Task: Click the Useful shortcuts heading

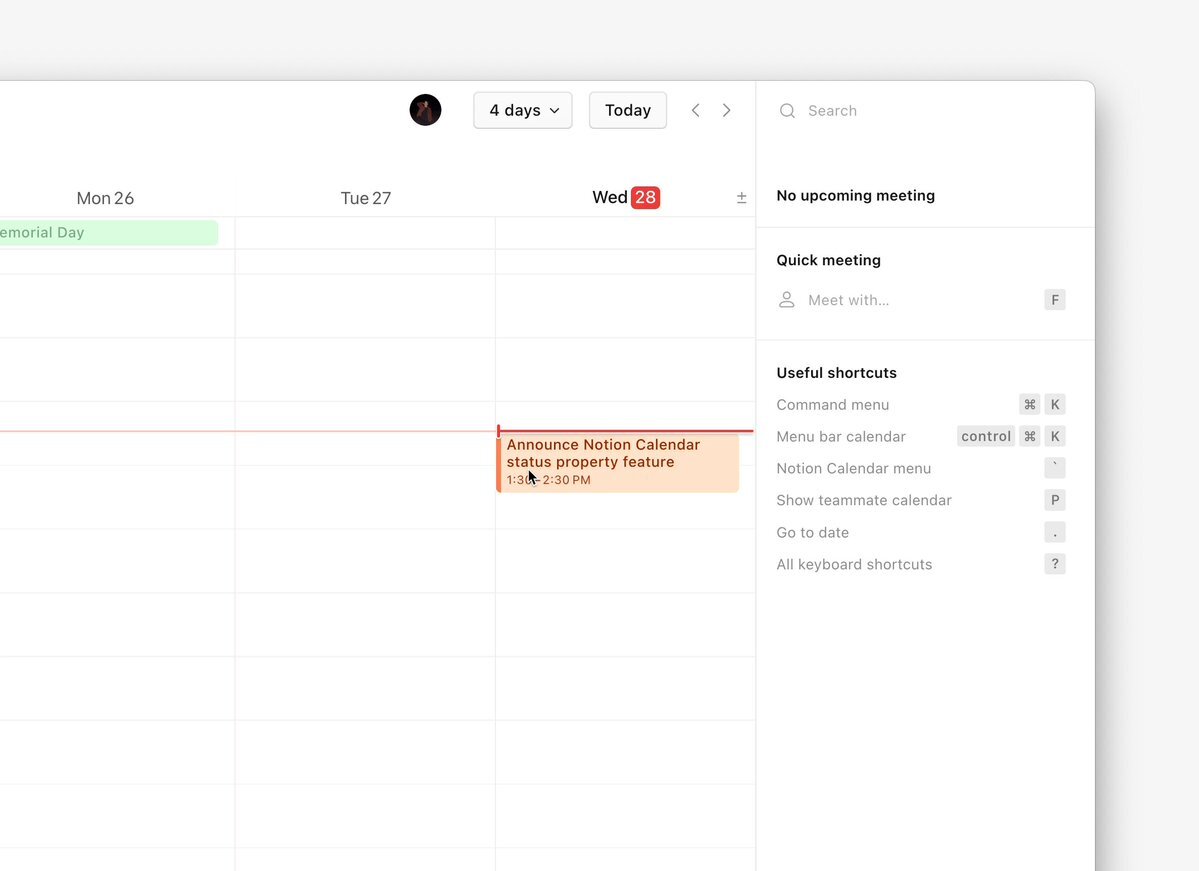Action: click(837, 373)
